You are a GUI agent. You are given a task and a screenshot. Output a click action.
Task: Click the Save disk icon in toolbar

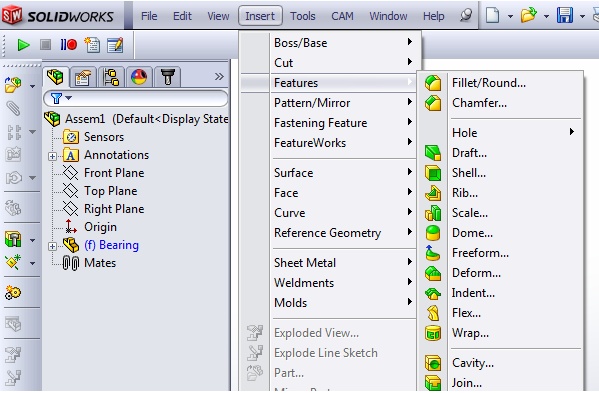tap(565, 16)
